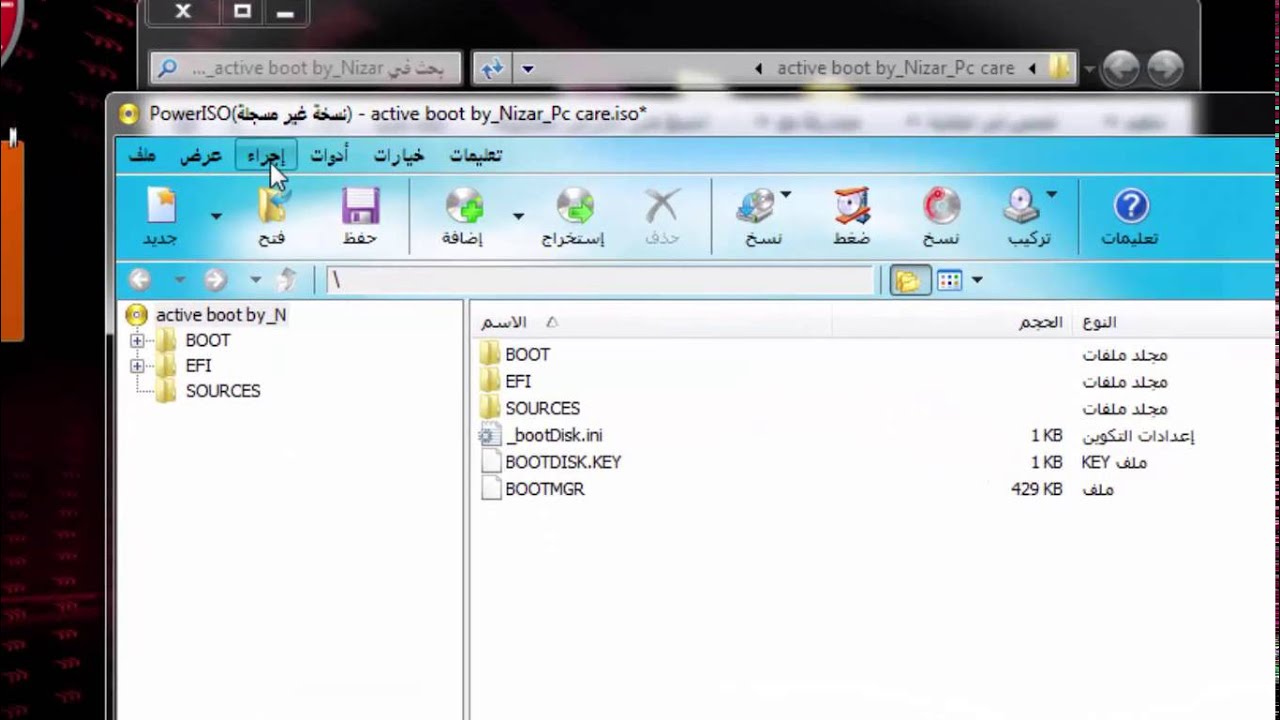Click the Delete (حذف) X icon
This screenshot has width=1280, height=720.
click(x=661, y=206)
